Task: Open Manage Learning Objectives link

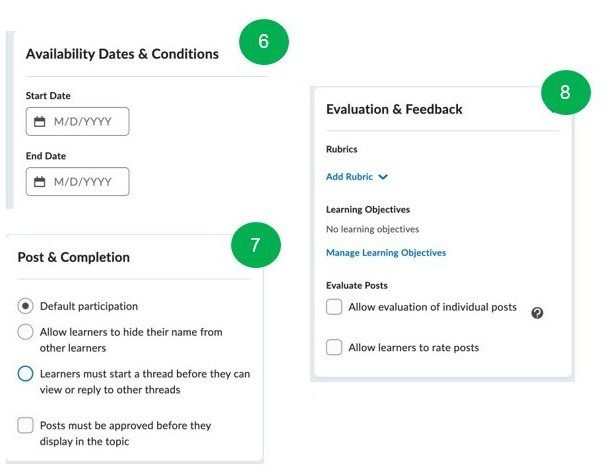Action: [x=386, y=253]
